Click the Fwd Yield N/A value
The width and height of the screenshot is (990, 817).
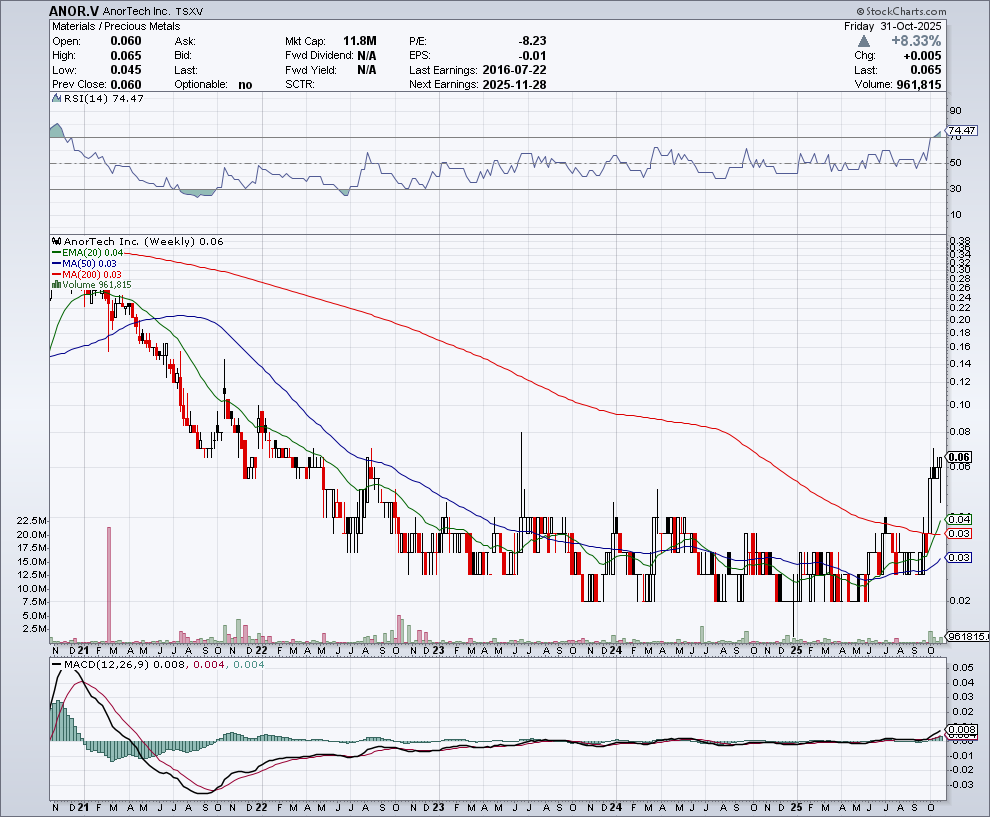click(x=367, y=70)
